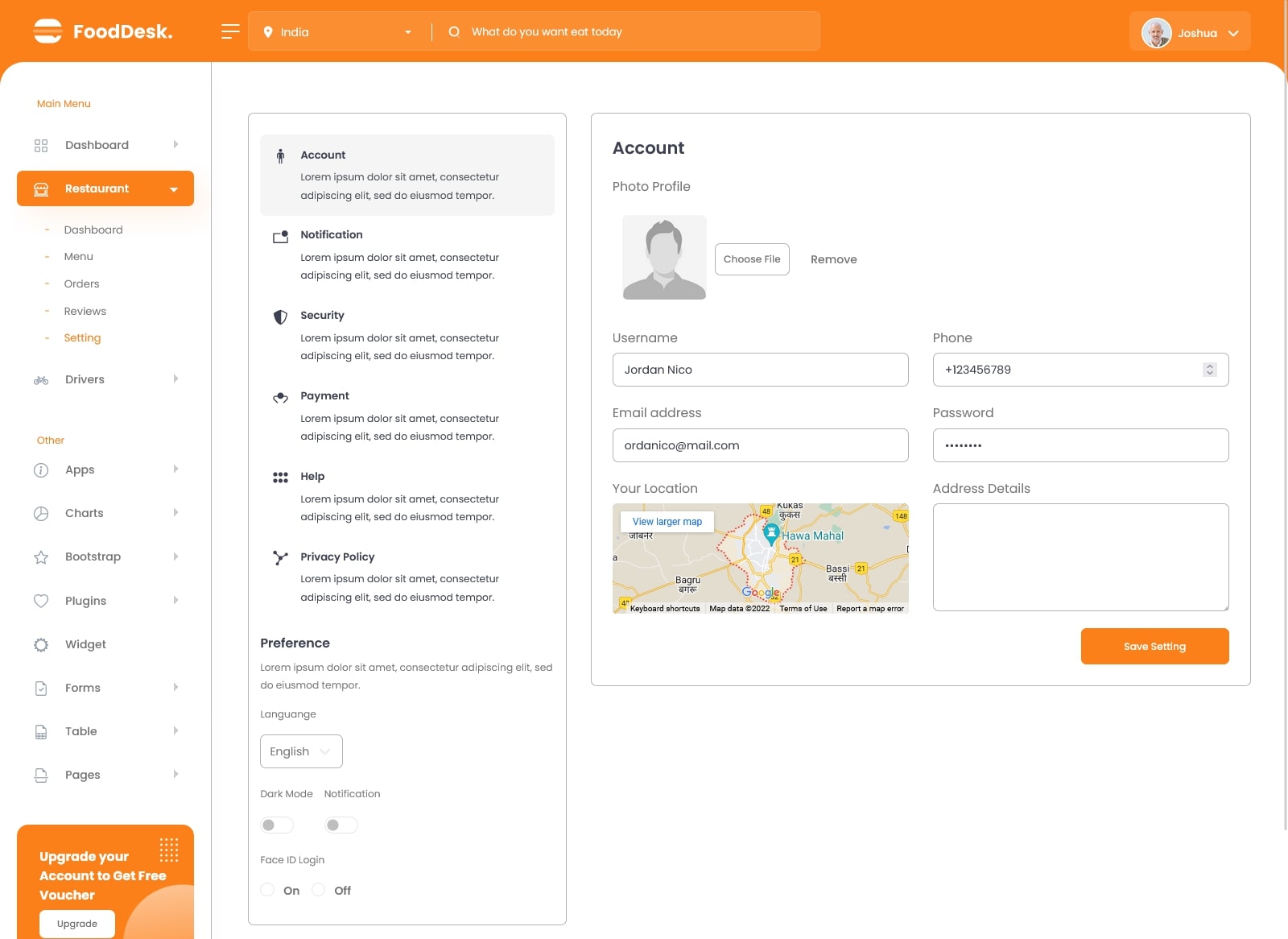This screenshot has height=939, width=1288.
Task: Toggle the Dark Mode switch
Action: pos(276,825)
